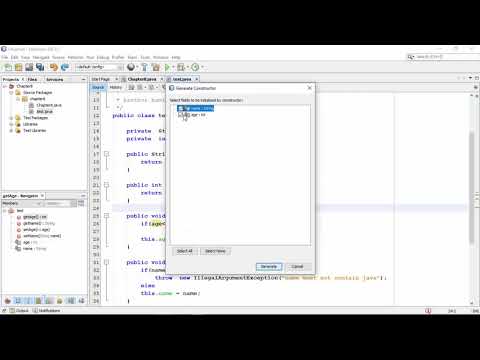
Task: Click the Notifications icon in status bar
Action: click(x=35, y=311)
